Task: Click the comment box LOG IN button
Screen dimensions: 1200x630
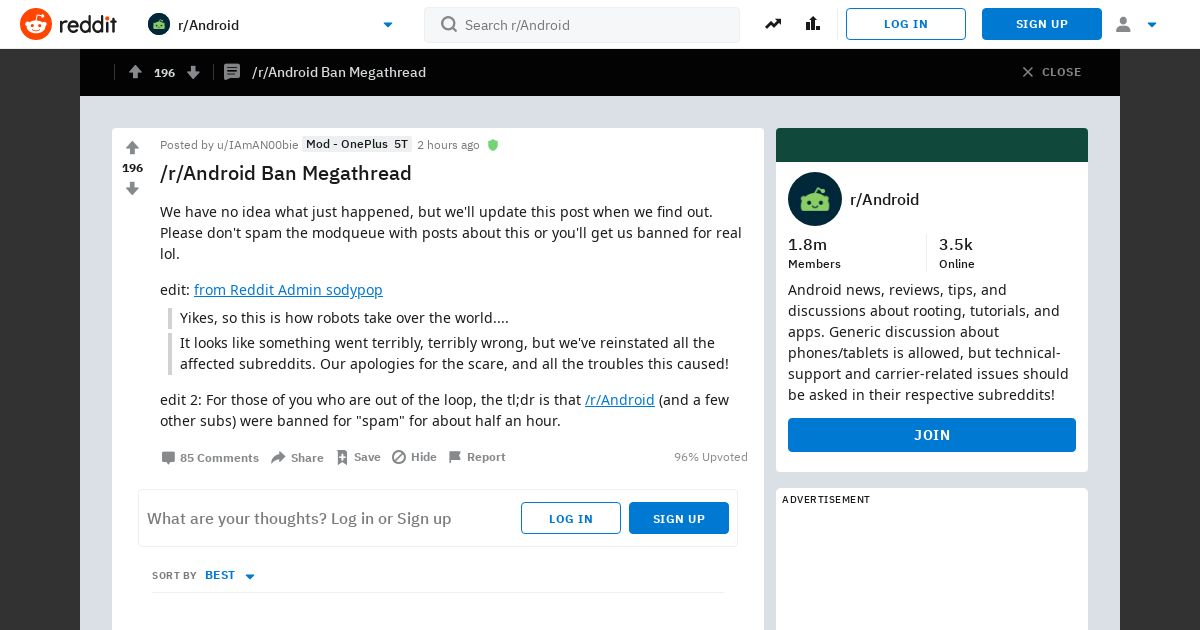Action: pyautogui.click(x=571, y=518)
